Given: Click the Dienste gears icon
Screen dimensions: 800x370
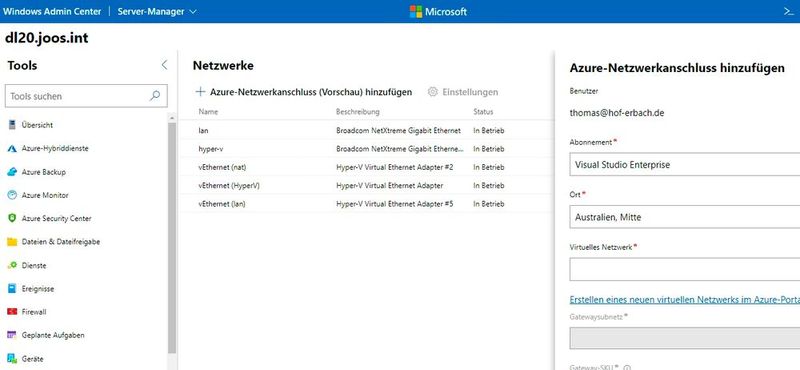Looking at the screenshot, I should pyautogui.click(x=12, y=265).
